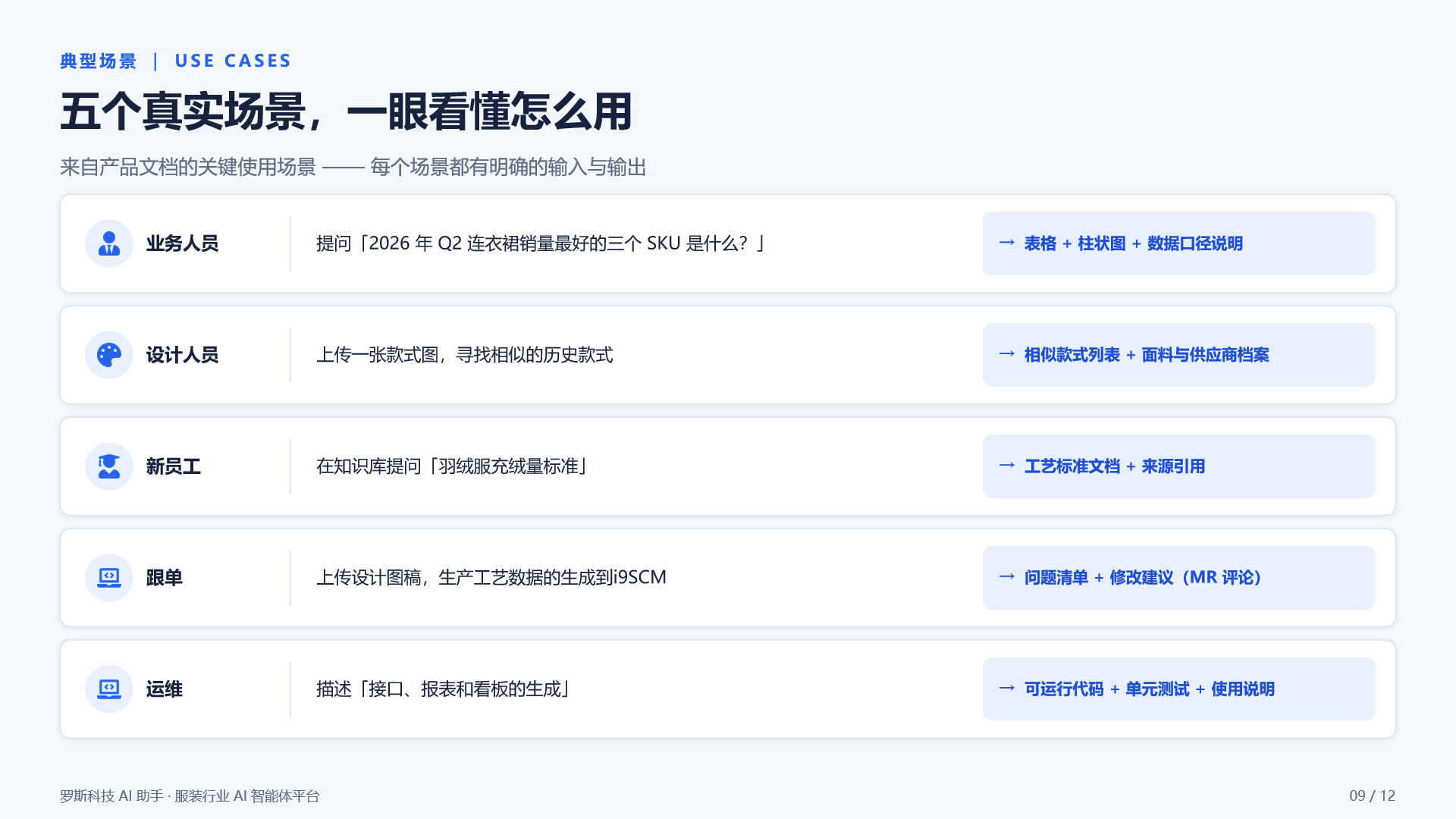This screenshot has height=819, width=1456.
Task: Click the designer palette icon
Action: (x=109, y=355)
